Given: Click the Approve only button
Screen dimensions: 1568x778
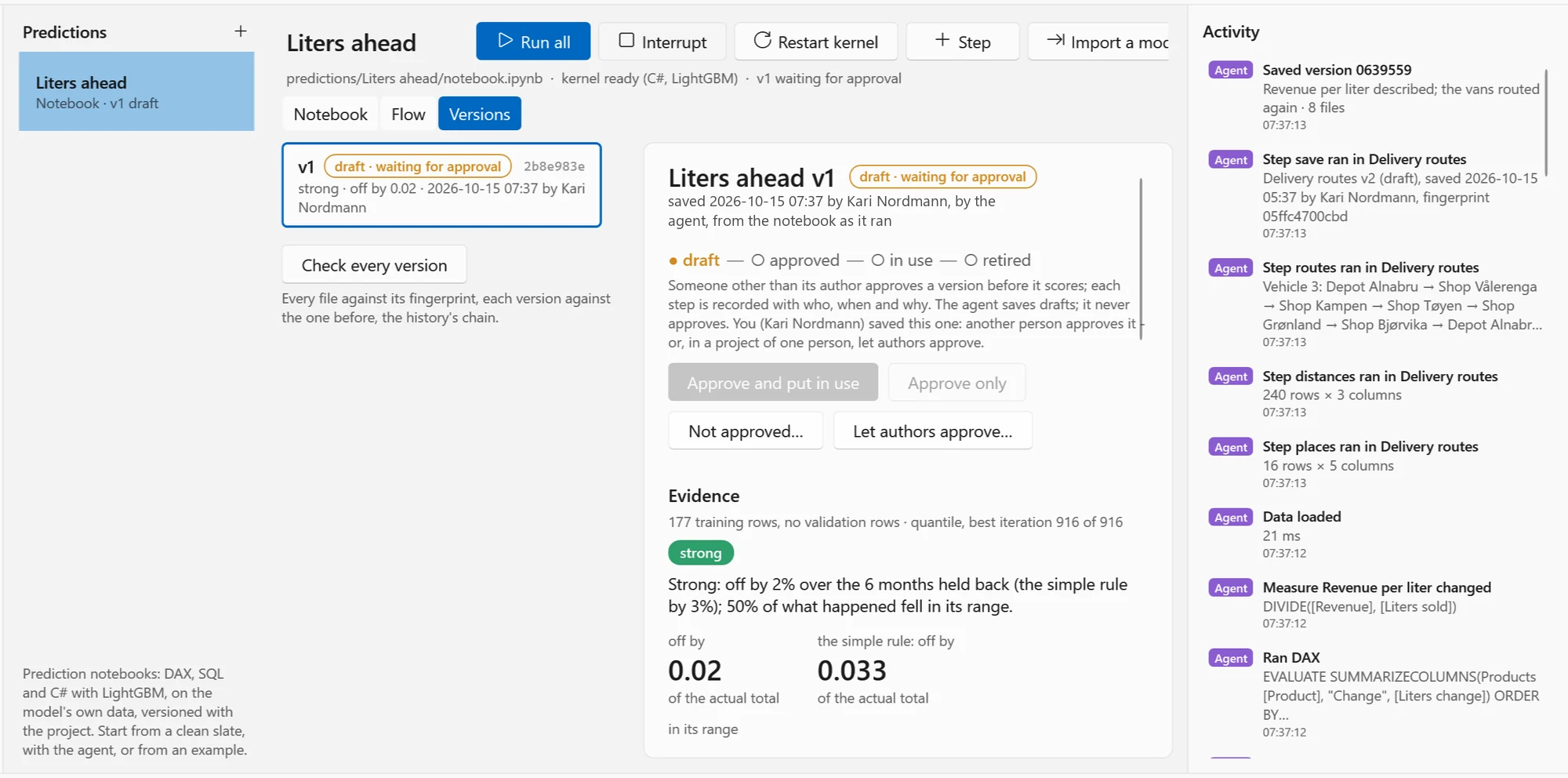Looking at the screenshot, I should coord(957,384).
